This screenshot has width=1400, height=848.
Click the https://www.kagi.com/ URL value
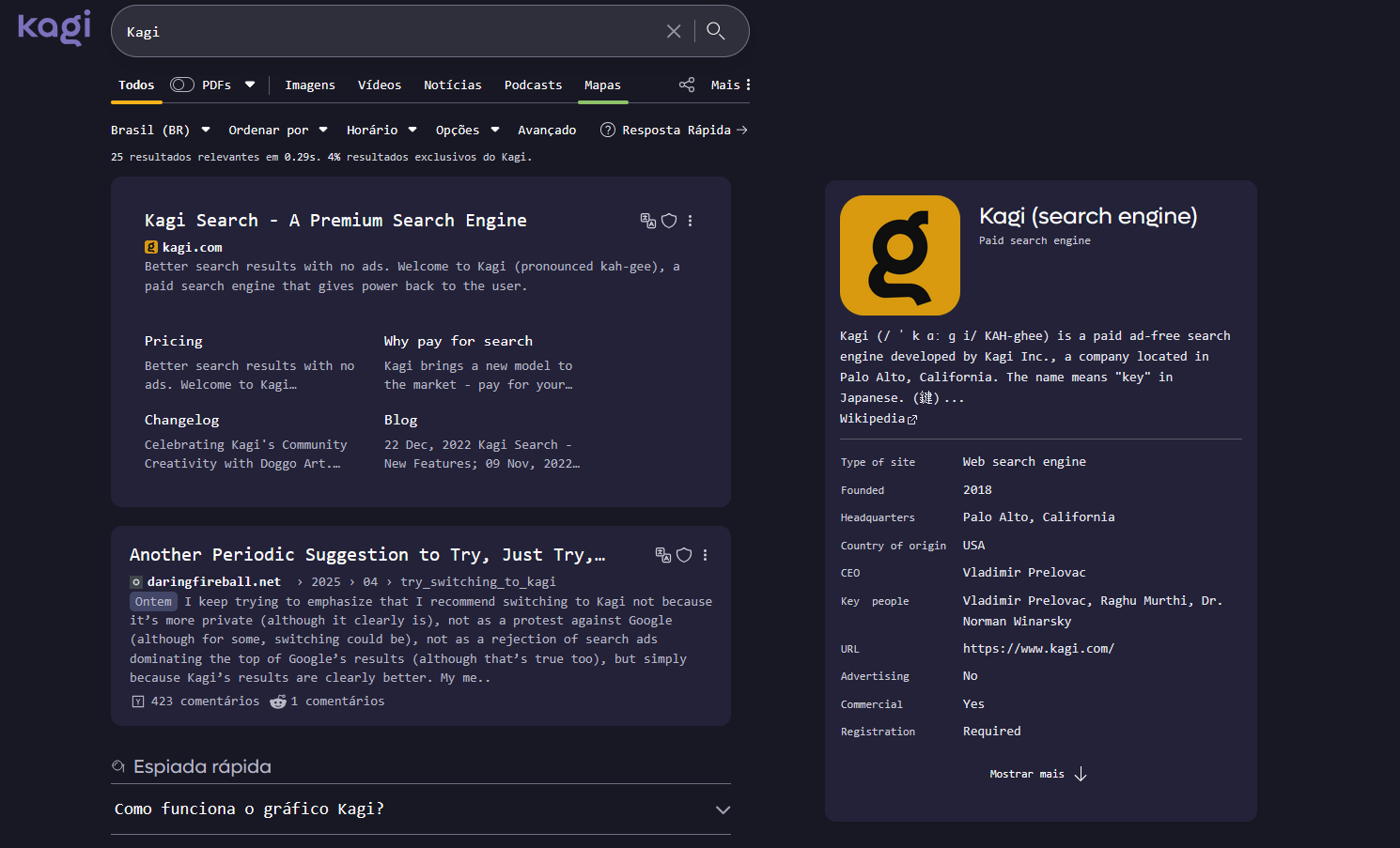[x=1038, y=649]
